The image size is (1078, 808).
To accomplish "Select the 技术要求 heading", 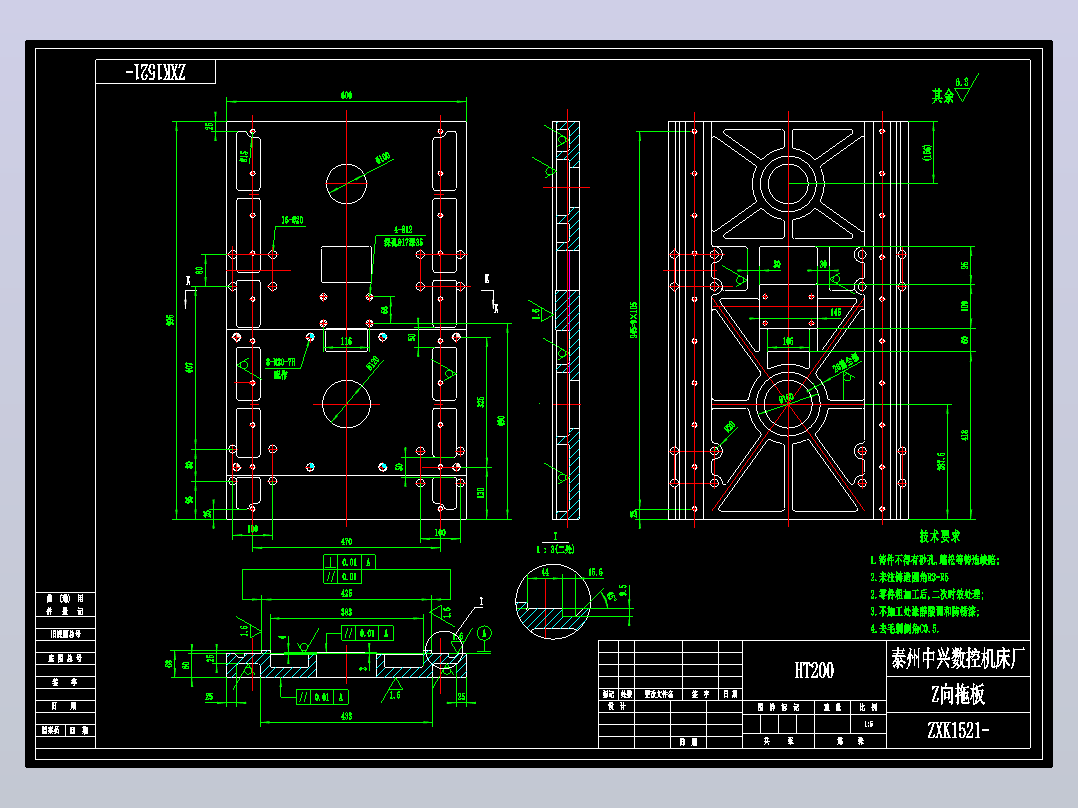I will pyautogui.click(x=940, y=536).
